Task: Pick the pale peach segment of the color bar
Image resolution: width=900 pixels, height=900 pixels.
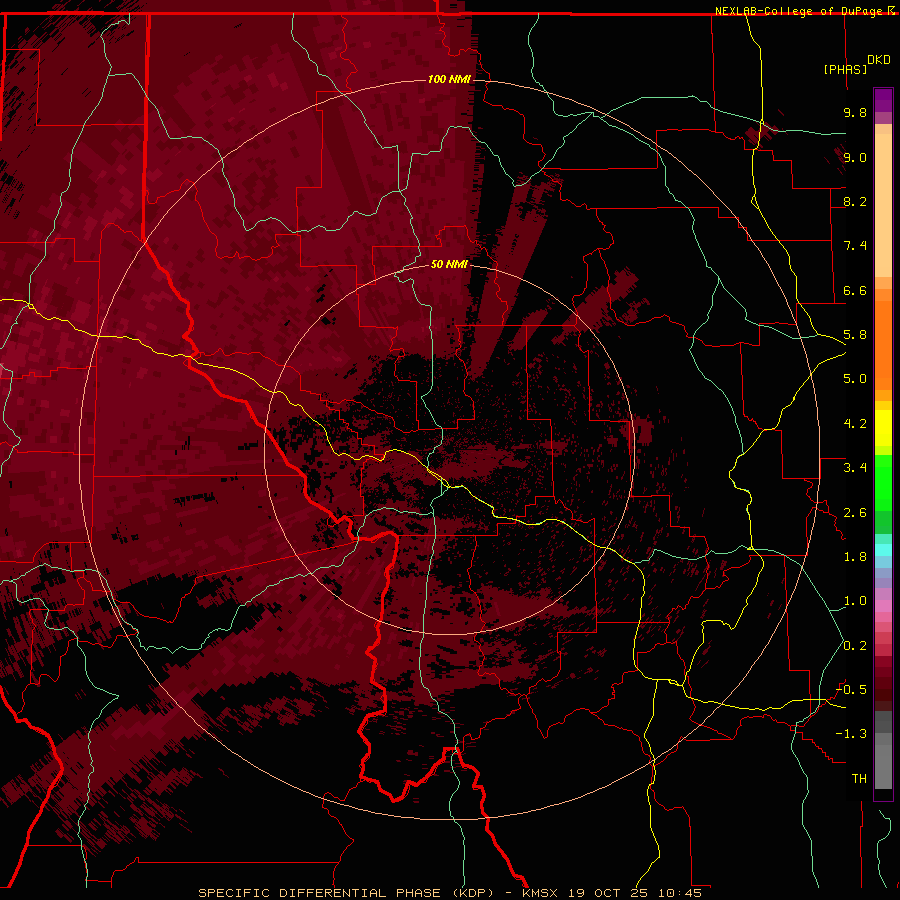Action: point(883,205)
